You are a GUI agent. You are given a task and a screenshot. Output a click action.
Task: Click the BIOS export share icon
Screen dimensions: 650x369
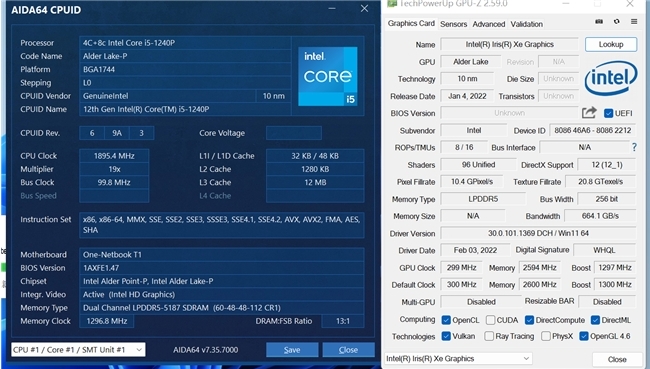tap(589, 112)
